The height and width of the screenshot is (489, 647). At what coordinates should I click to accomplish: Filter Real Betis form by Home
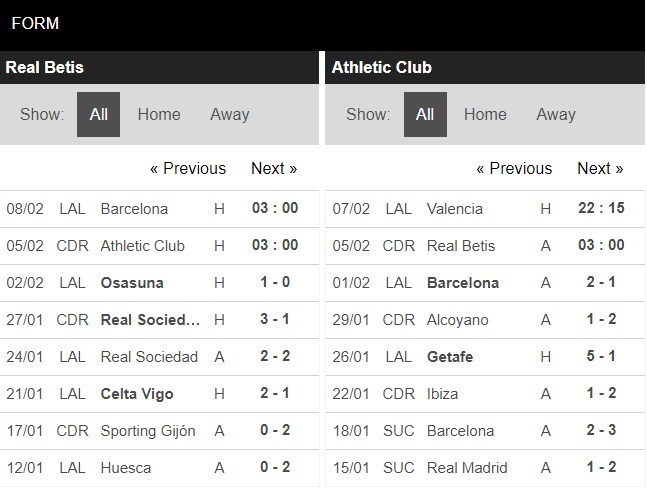tap(159, 114)
